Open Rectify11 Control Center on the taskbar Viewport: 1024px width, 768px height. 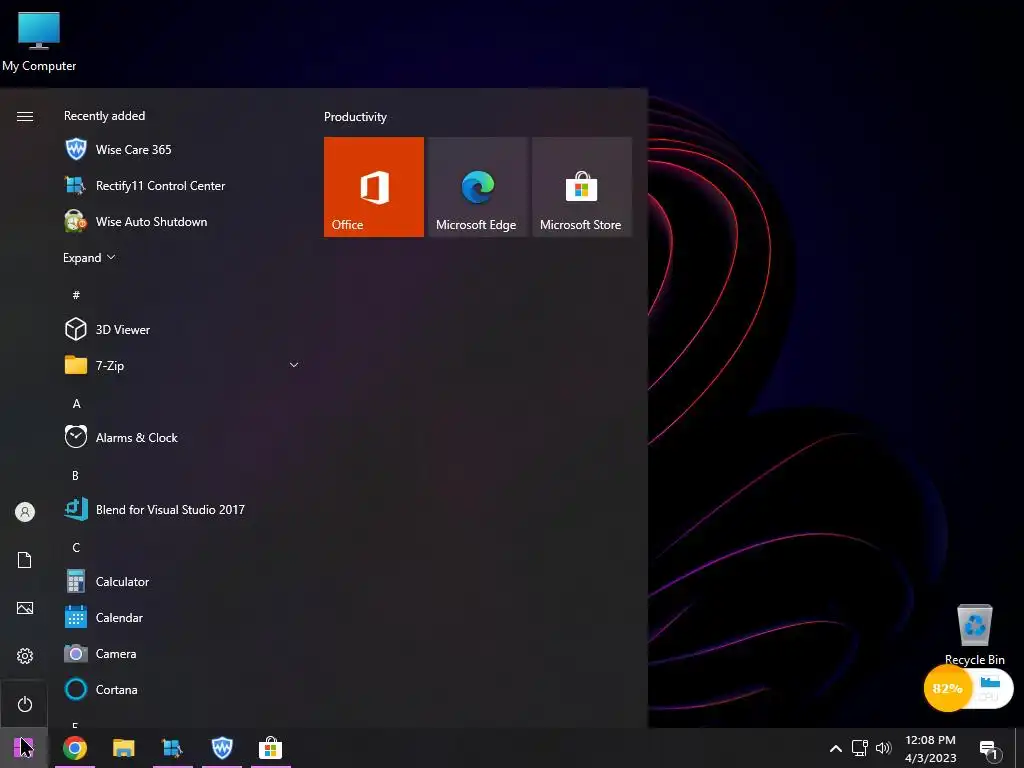coord(172,748)
